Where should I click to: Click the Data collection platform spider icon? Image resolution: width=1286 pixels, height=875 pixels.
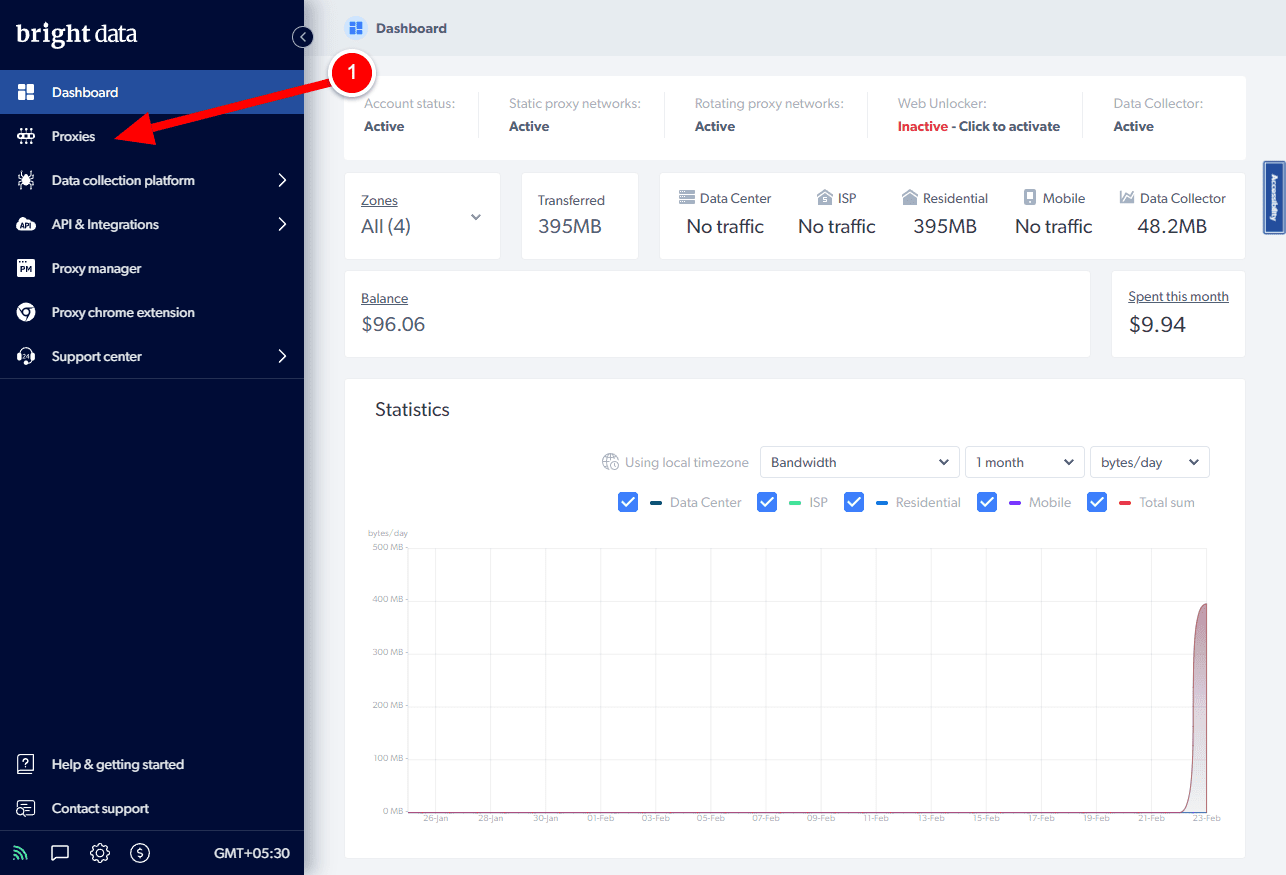pos(27,181)
